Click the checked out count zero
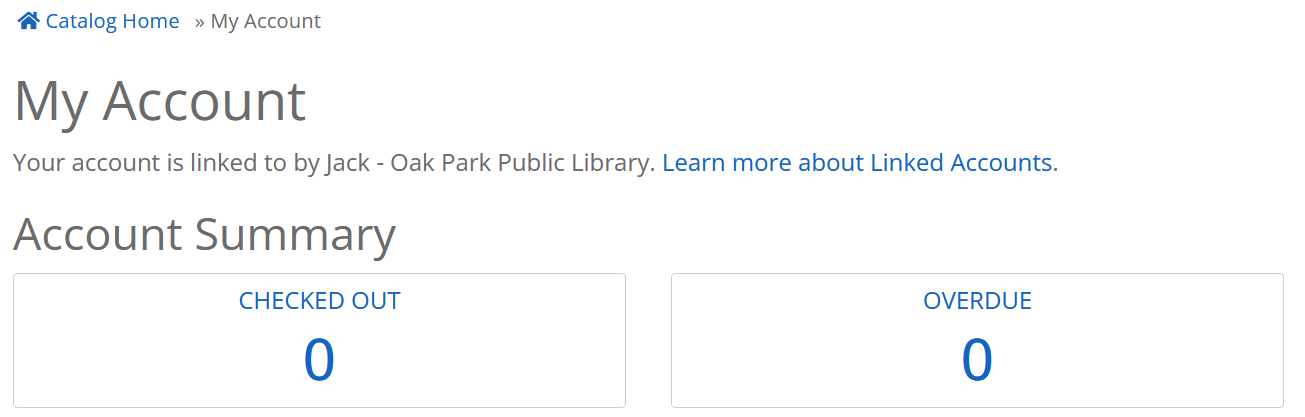Viewport: 1305px width, 417px height. pos(319,359)
